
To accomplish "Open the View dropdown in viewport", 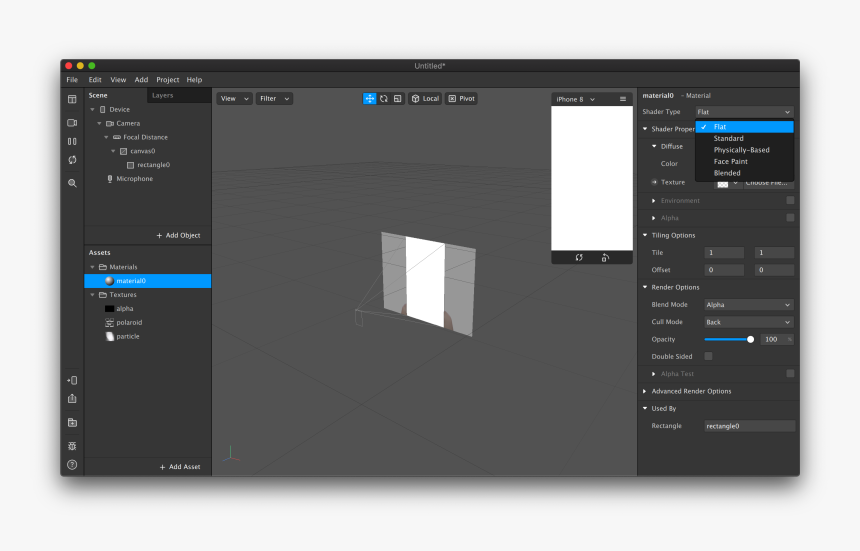I will (x=234, y=99).
